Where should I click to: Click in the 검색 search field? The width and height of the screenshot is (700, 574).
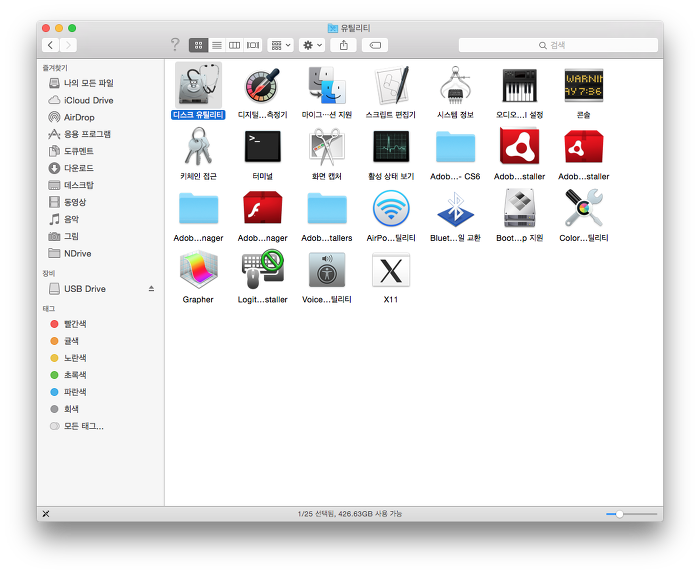(x=558, y=45)
